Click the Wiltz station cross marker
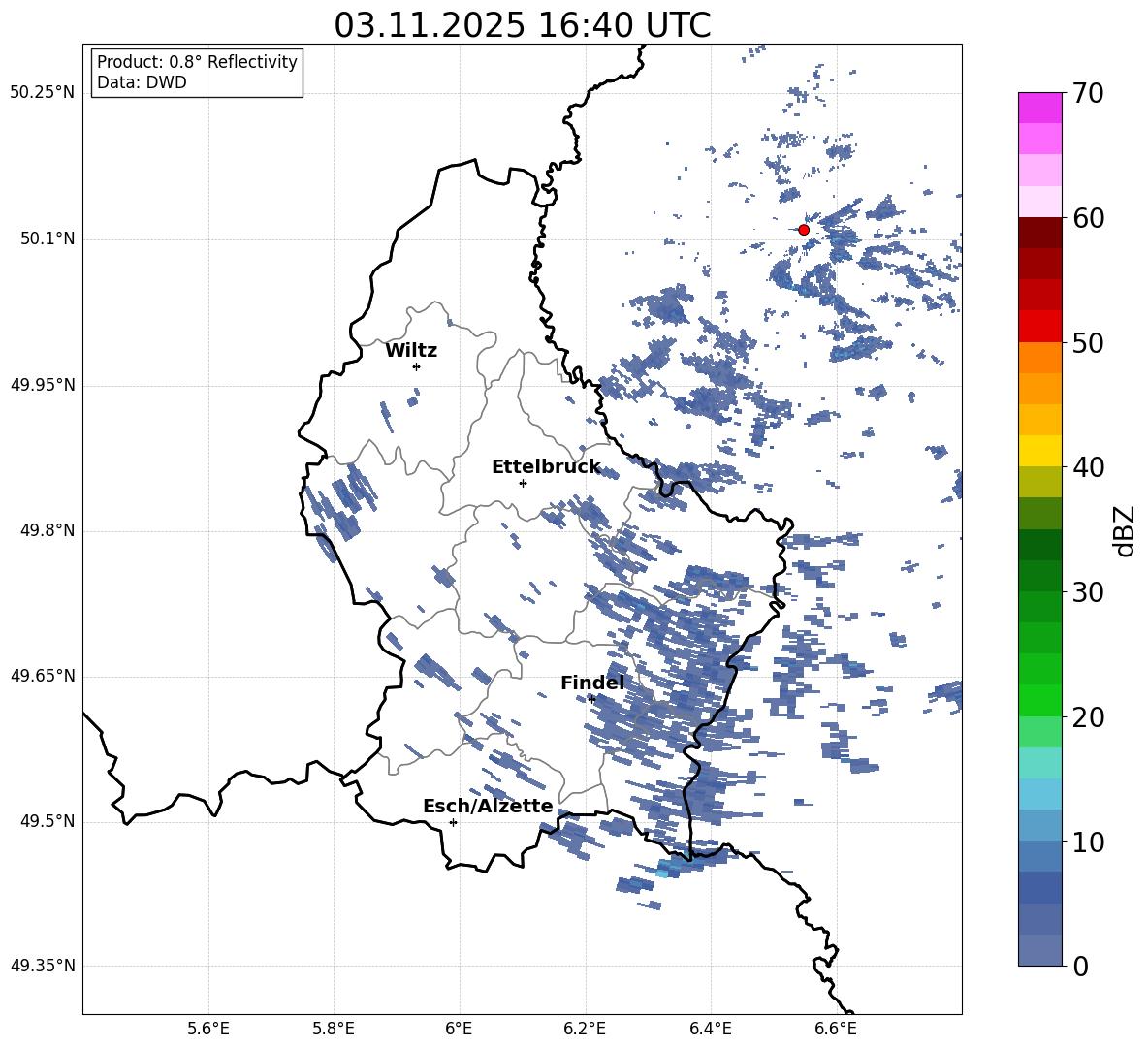Viewport: 1148px width, 1048px height. [417, 366]
